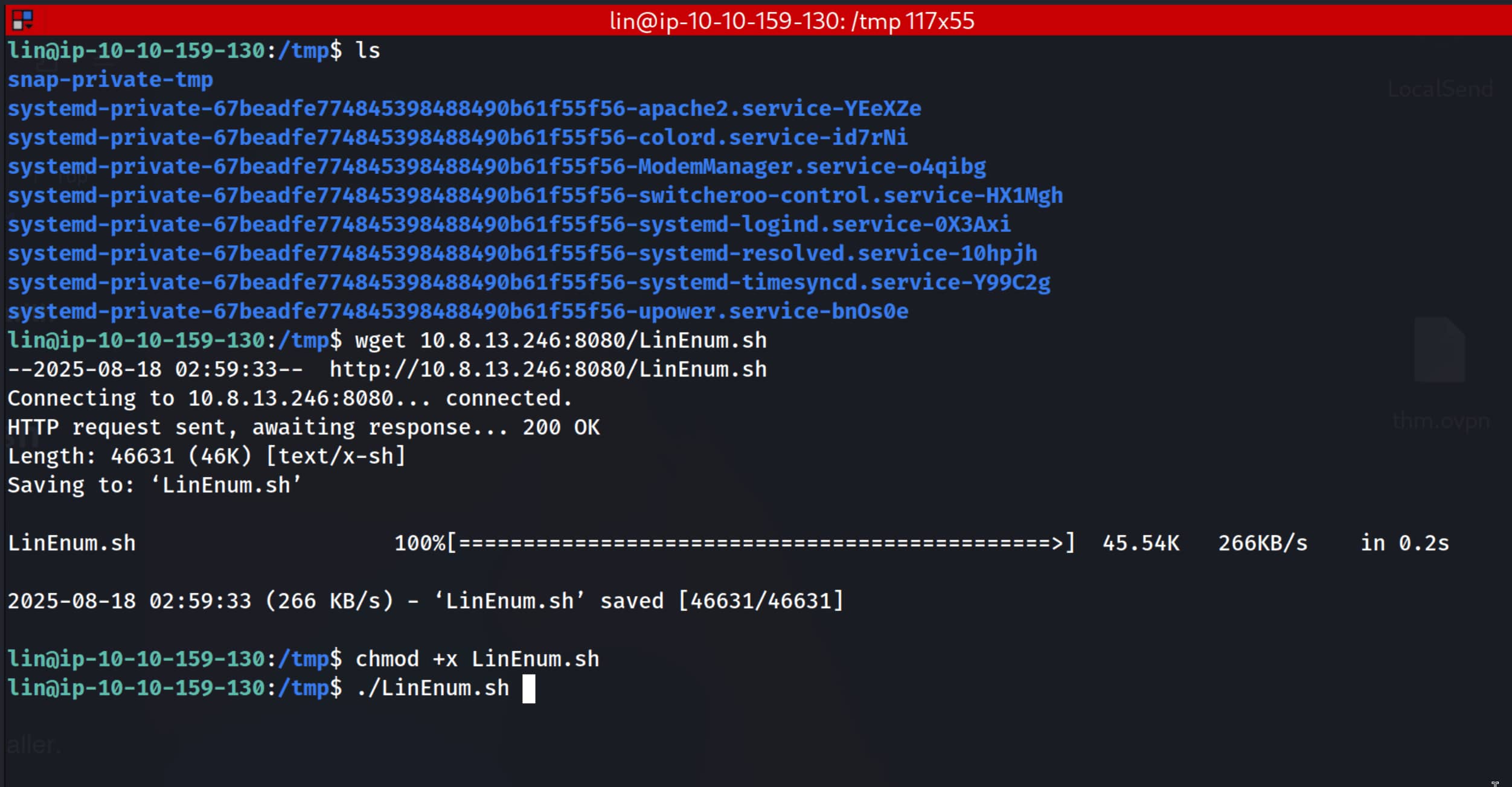Click the chmod +x LinEnum.sh command

click(477, 659)
